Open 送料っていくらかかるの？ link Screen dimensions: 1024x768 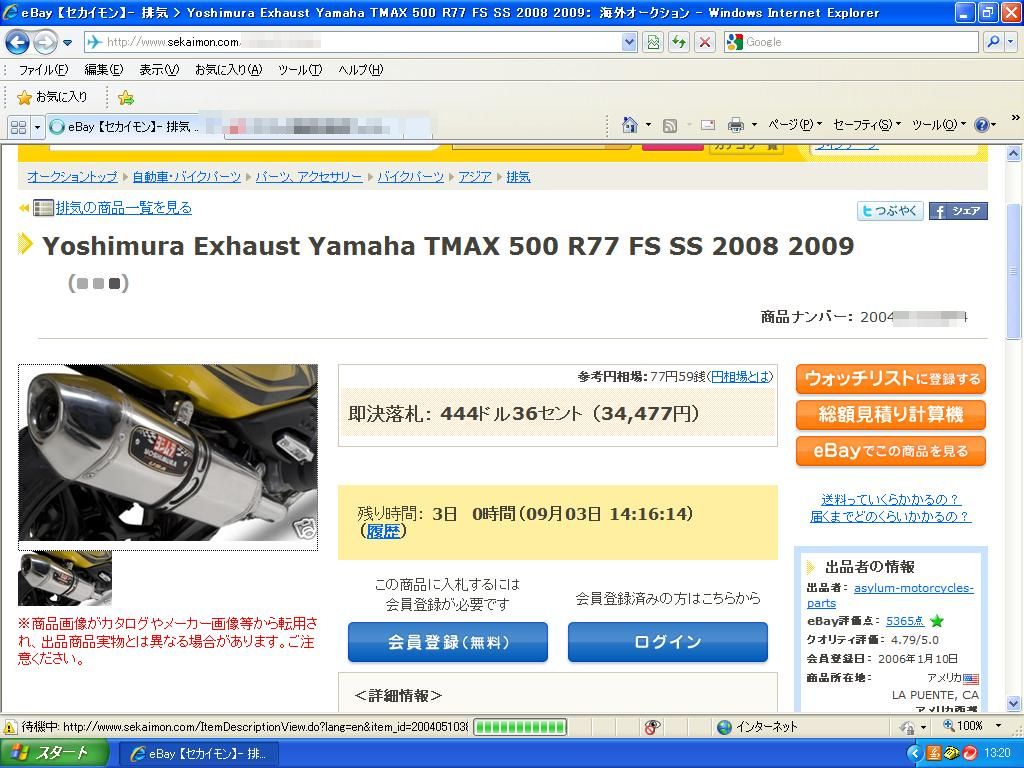[x=890, y=500]
